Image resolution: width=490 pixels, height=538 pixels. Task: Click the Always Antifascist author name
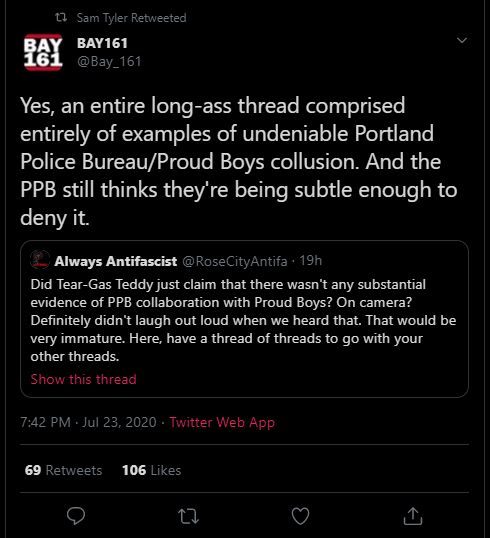[x=116, y=261]
